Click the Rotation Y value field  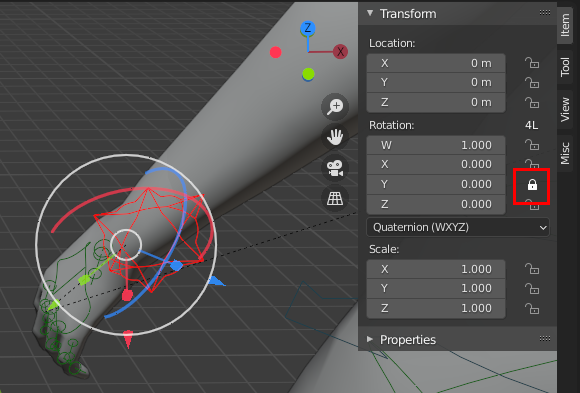436,184
